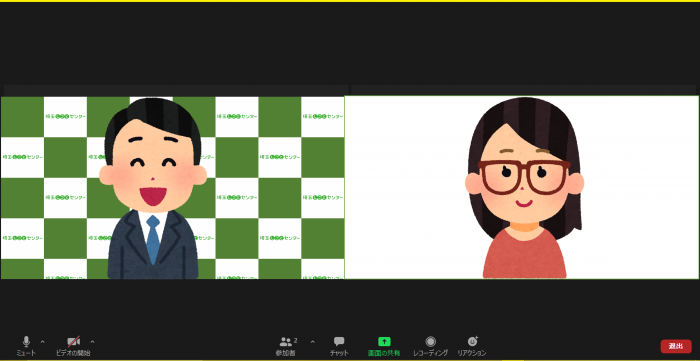Expand the chevron beside the participants button
The width and height of the screenshot is (700, 361).
coord(312,342)
